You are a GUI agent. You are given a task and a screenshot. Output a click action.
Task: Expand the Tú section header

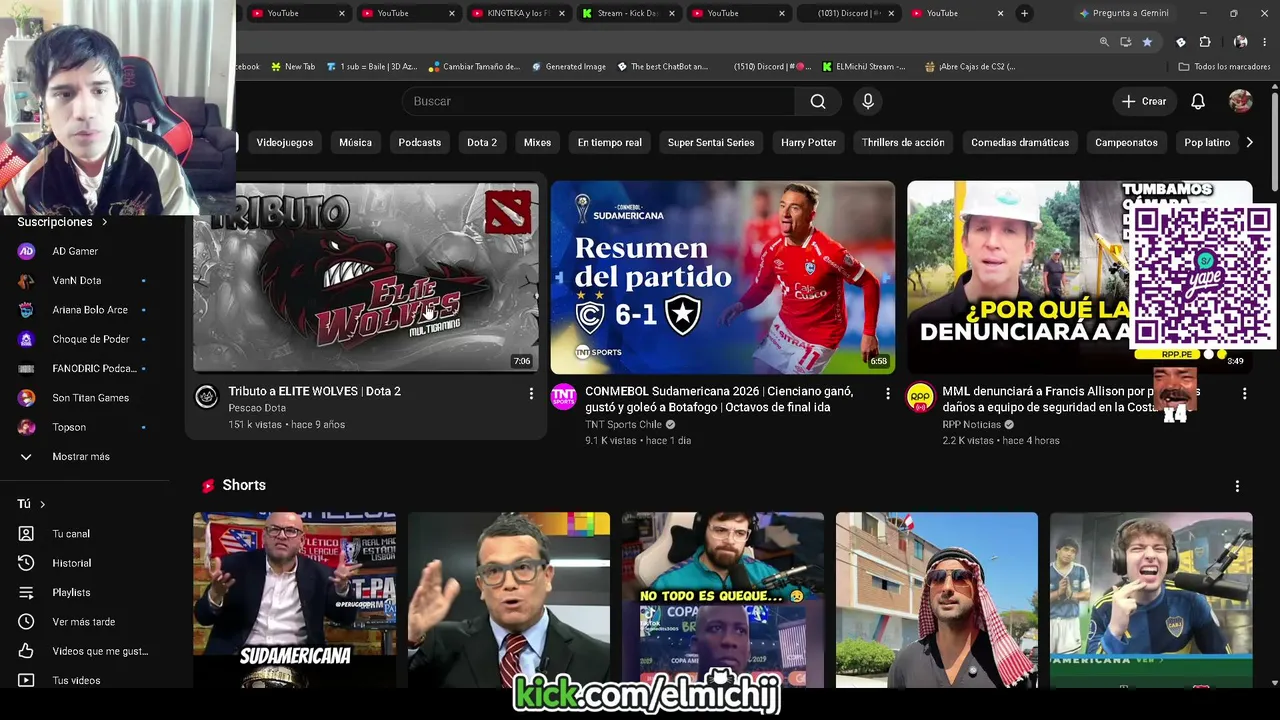(x=32, y=504)
